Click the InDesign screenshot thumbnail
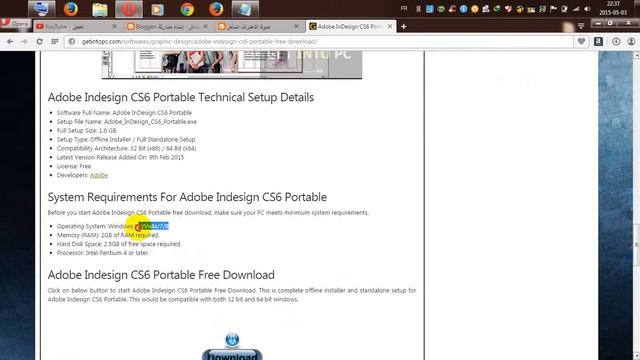This screenshot has width=640, height=360. (x=232, y=64)
